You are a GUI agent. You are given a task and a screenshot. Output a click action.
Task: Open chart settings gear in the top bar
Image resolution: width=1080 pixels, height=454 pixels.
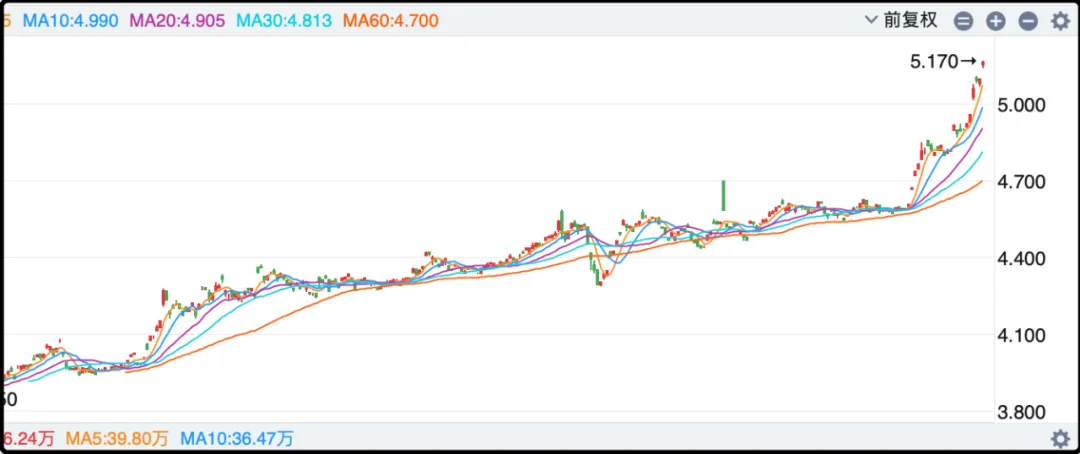point(1060,21)
